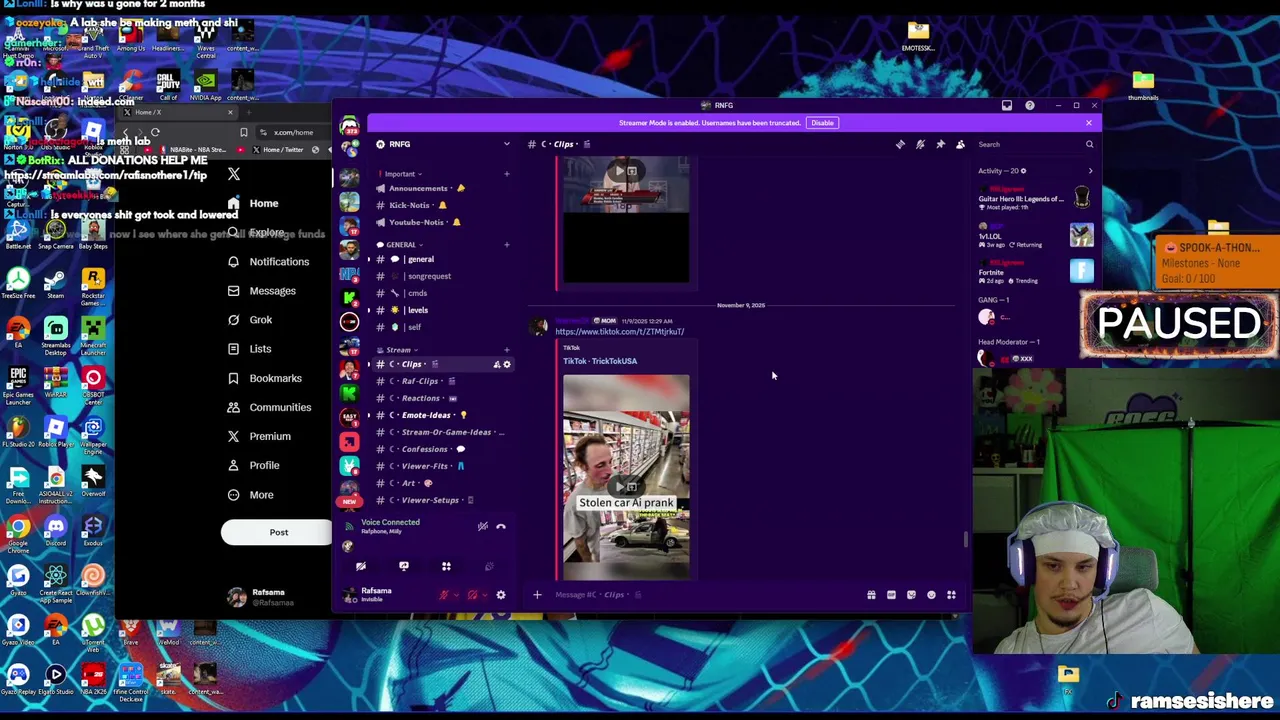Add channel to GENERAL category
The width and height of the screenshot is (1280, 720).
pos(506,245)
